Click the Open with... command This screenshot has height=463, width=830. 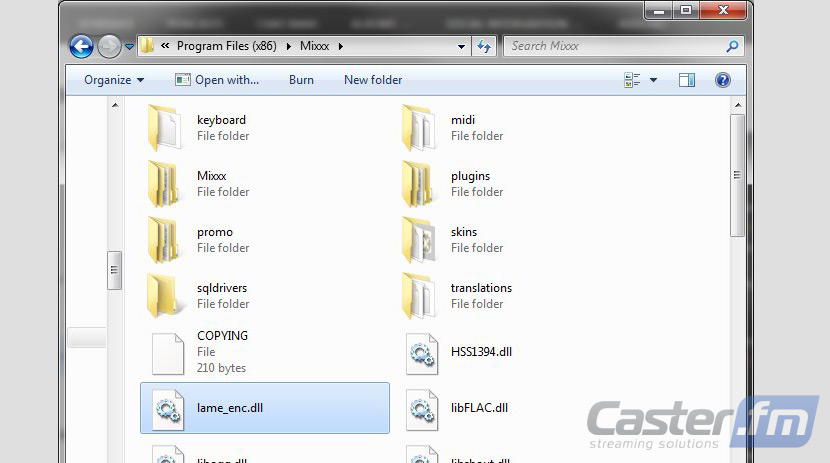[x=217, y=80]
